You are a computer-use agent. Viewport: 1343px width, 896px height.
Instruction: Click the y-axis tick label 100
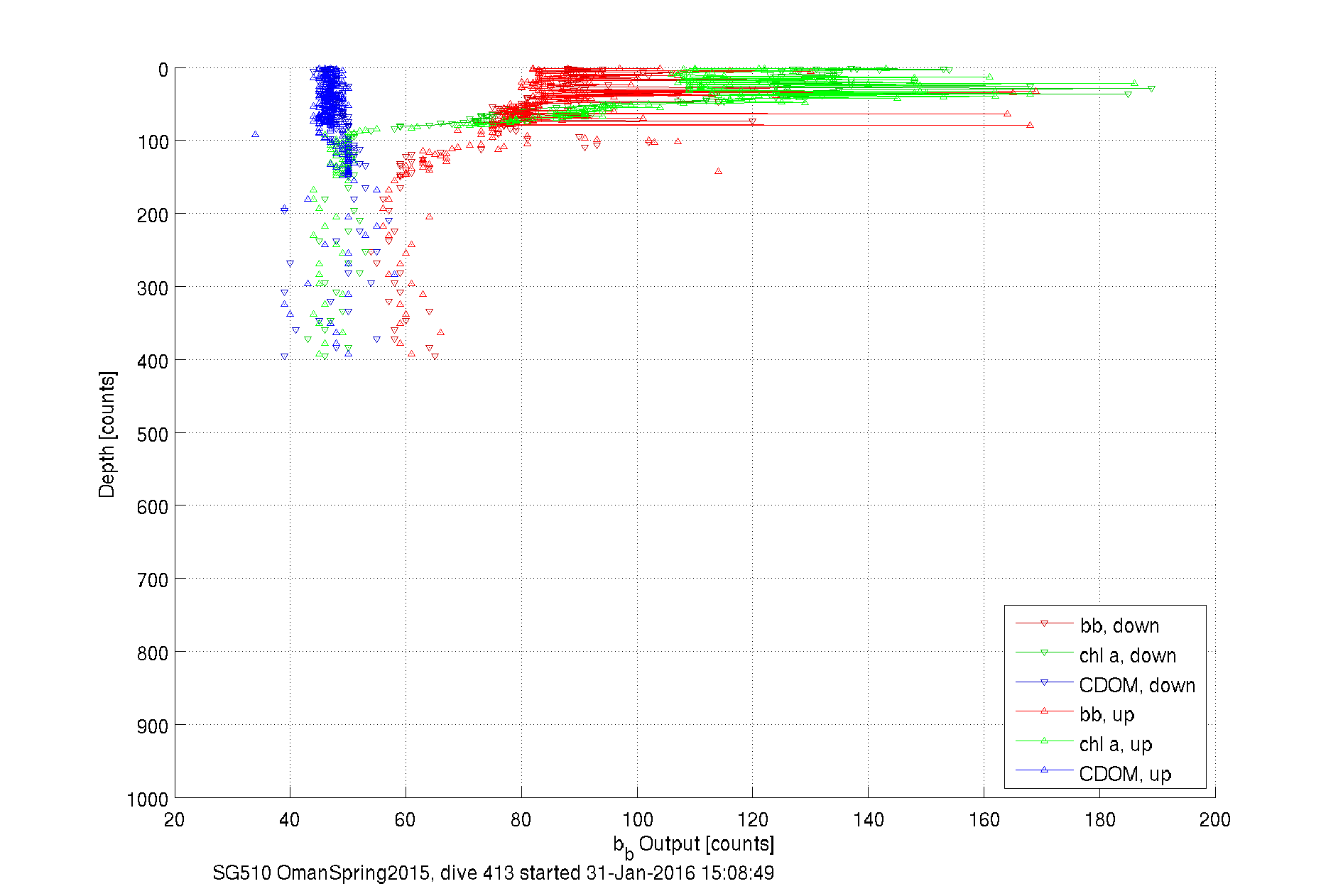click(153, 143)
